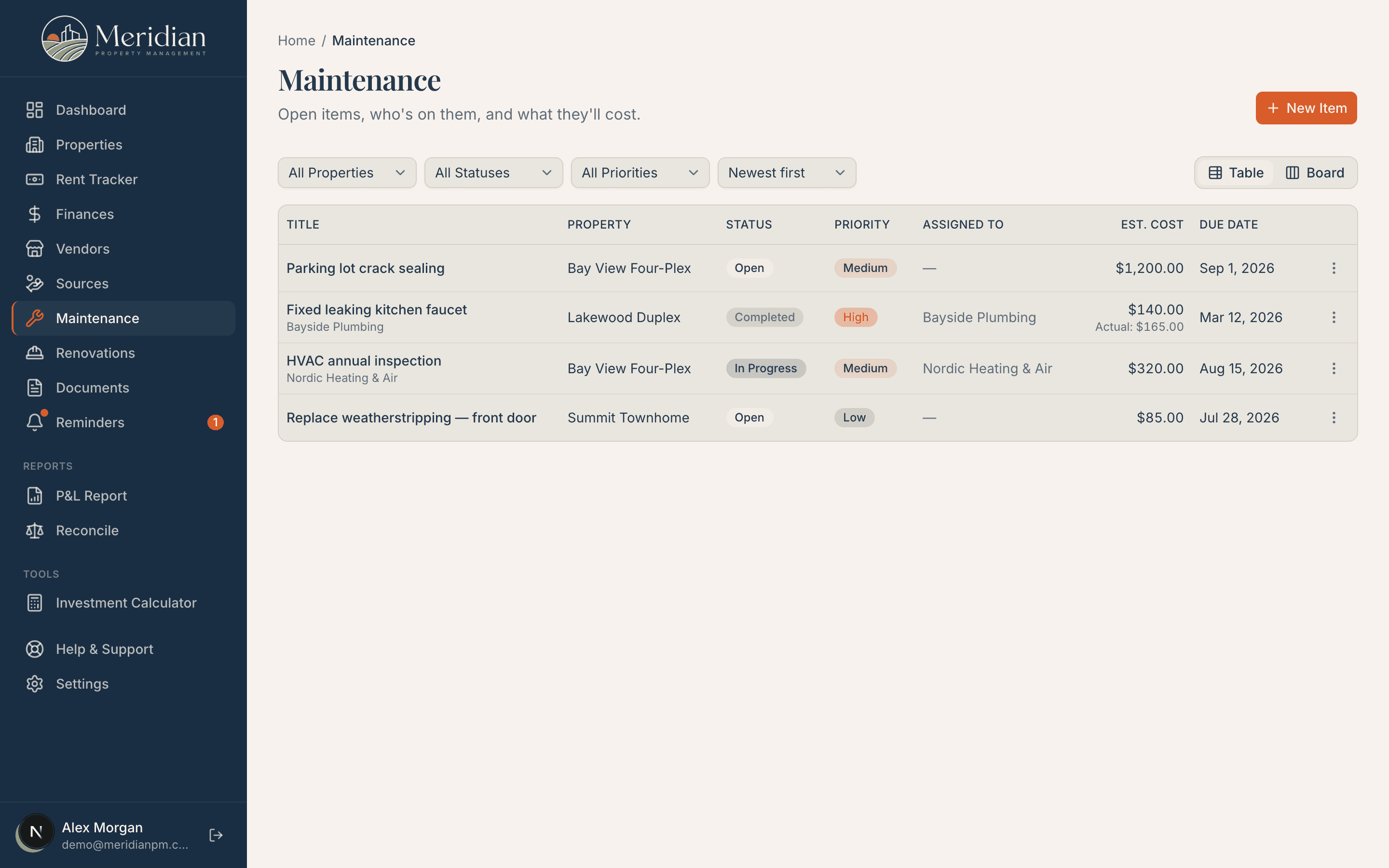Click demo@meridianpm email text
1389x868 pixels.
point(124,844)
